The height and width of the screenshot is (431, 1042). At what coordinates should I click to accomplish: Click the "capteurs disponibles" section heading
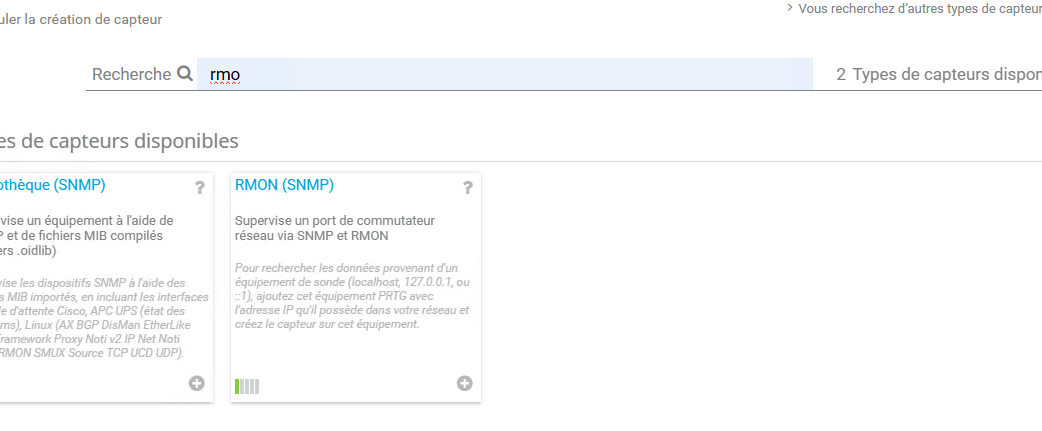[x=120, y=141]
